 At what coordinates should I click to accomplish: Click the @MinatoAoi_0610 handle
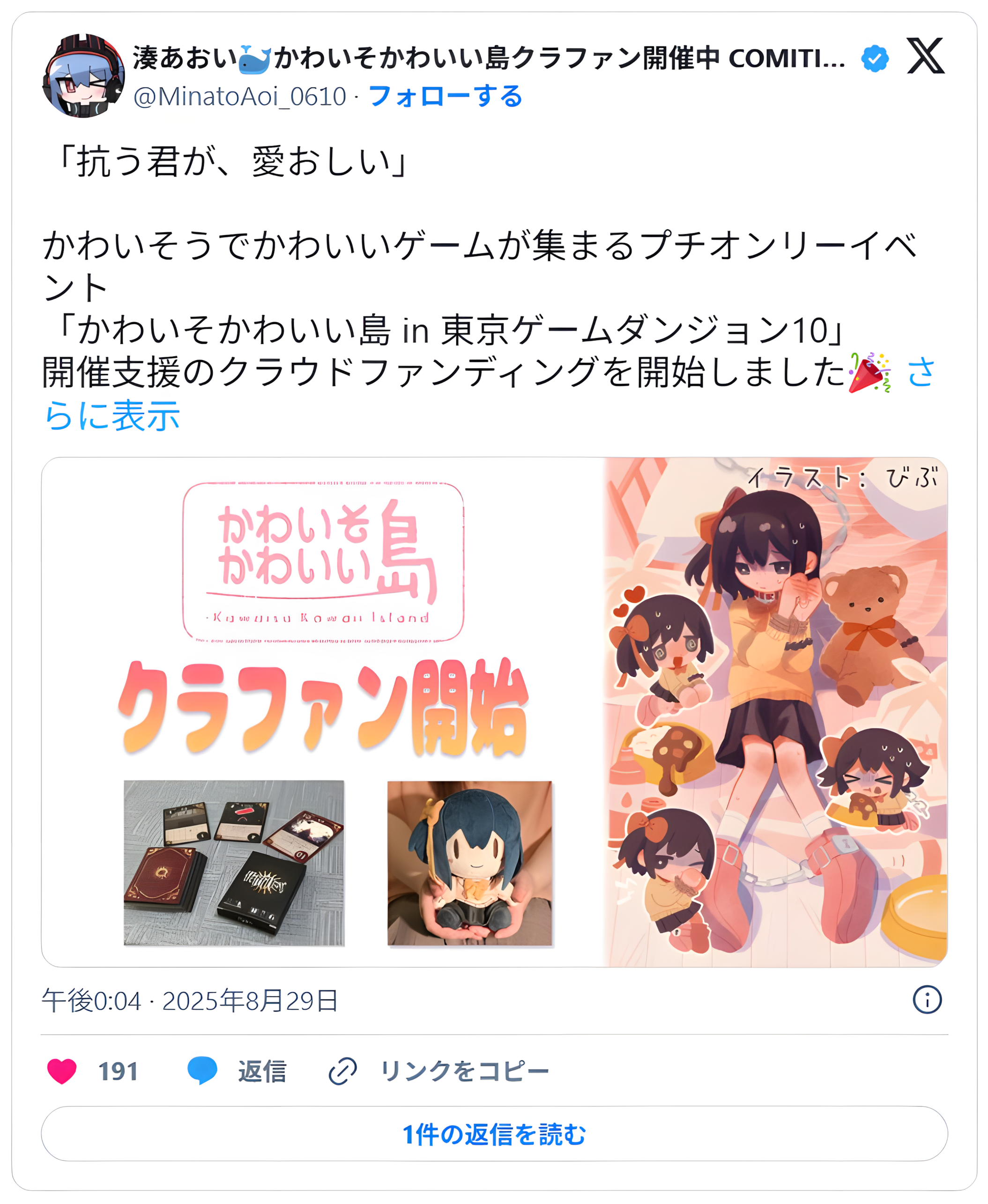point(239,96)
